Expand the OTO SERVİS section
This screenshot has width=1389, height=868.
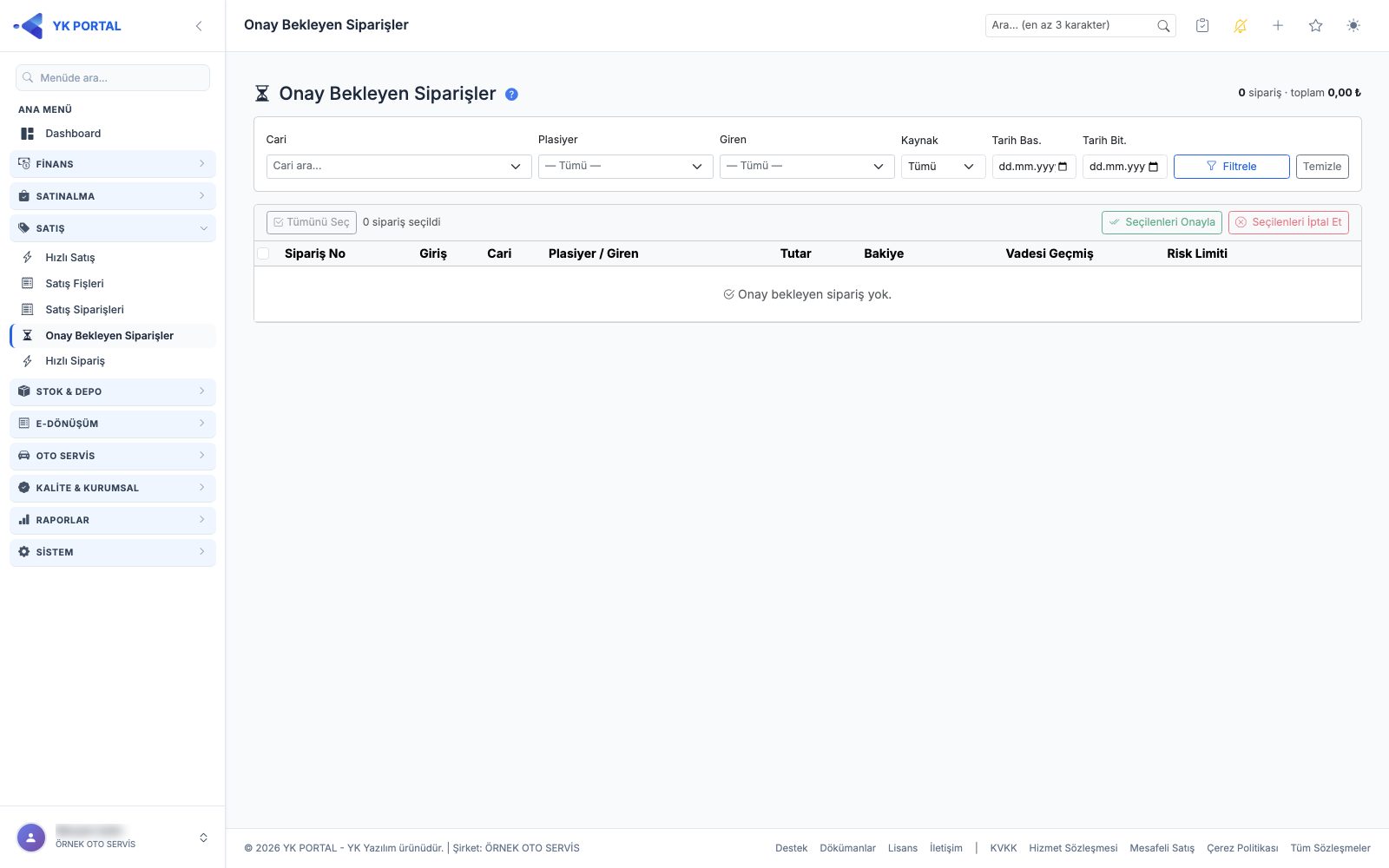(113, 456)
